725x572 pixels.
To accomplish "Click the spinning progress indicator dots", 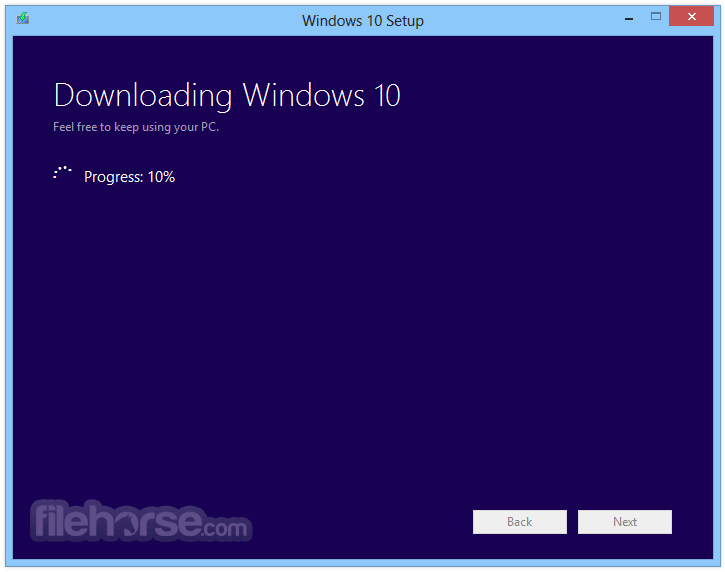I will click(x=62, y=173).
